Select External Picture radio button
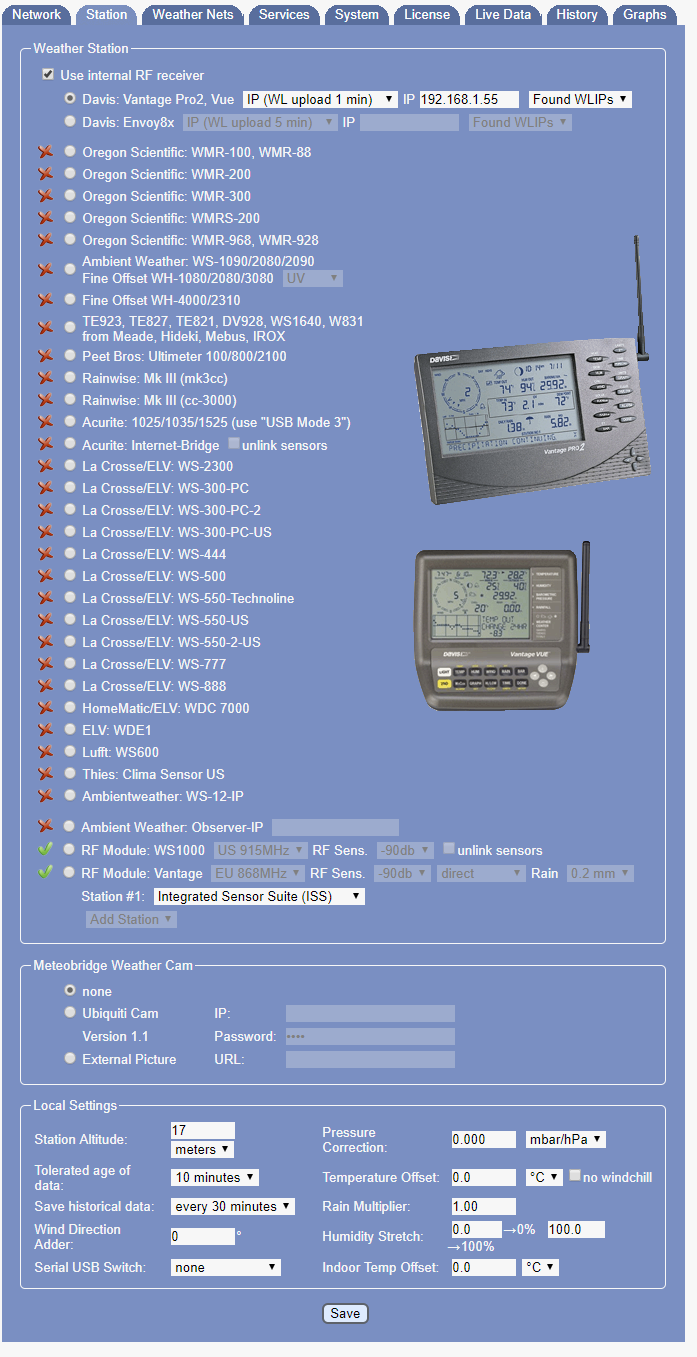Image resolution: width=697 pixels, height=1357 pixels. pyautogui.click(x=70, y=1058)
